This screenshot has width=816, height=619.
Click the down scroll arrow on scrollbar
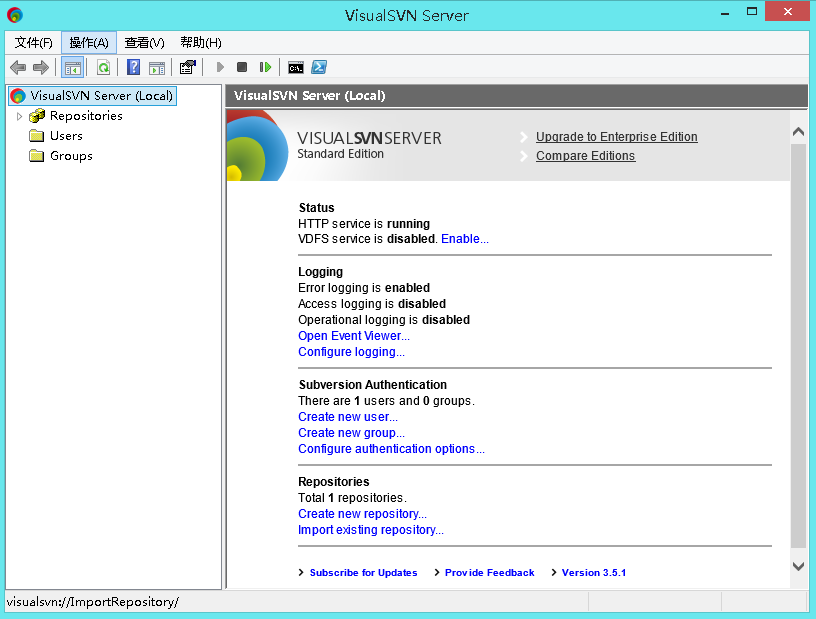coord(798,565)
